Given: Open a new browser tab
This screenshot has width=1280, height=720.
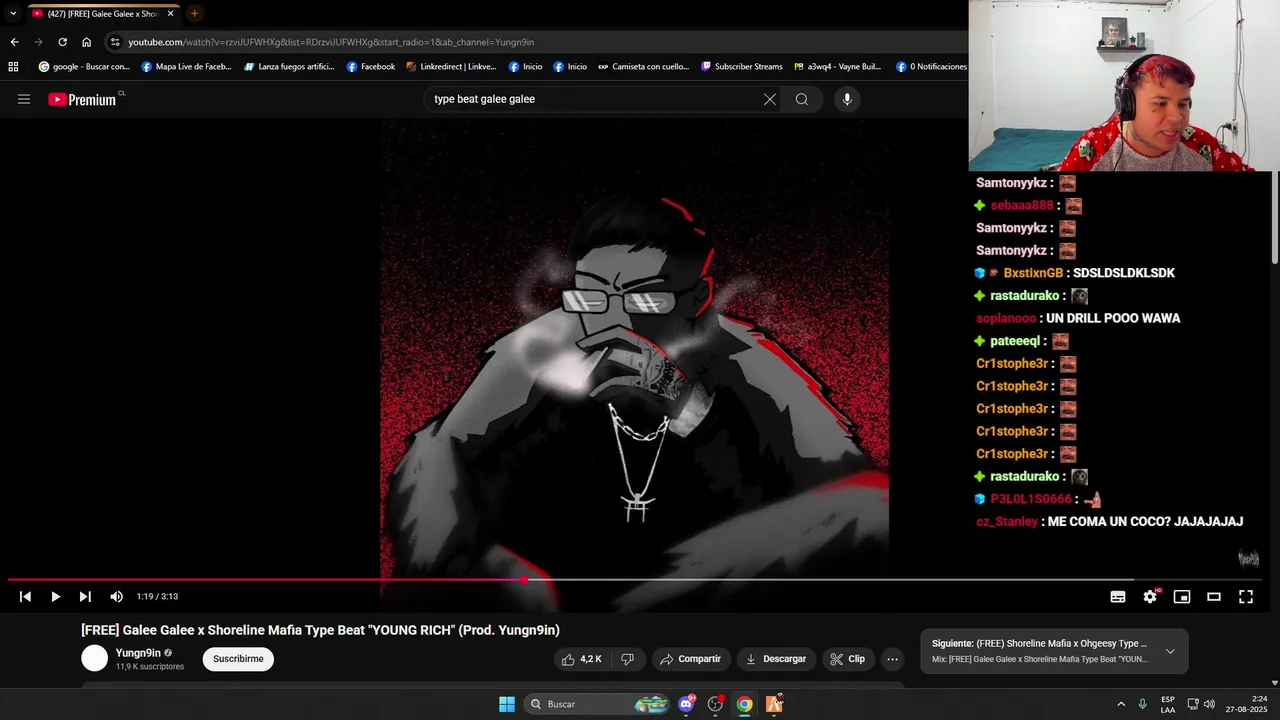Looking at the screenshot, I should click(194, 14).
